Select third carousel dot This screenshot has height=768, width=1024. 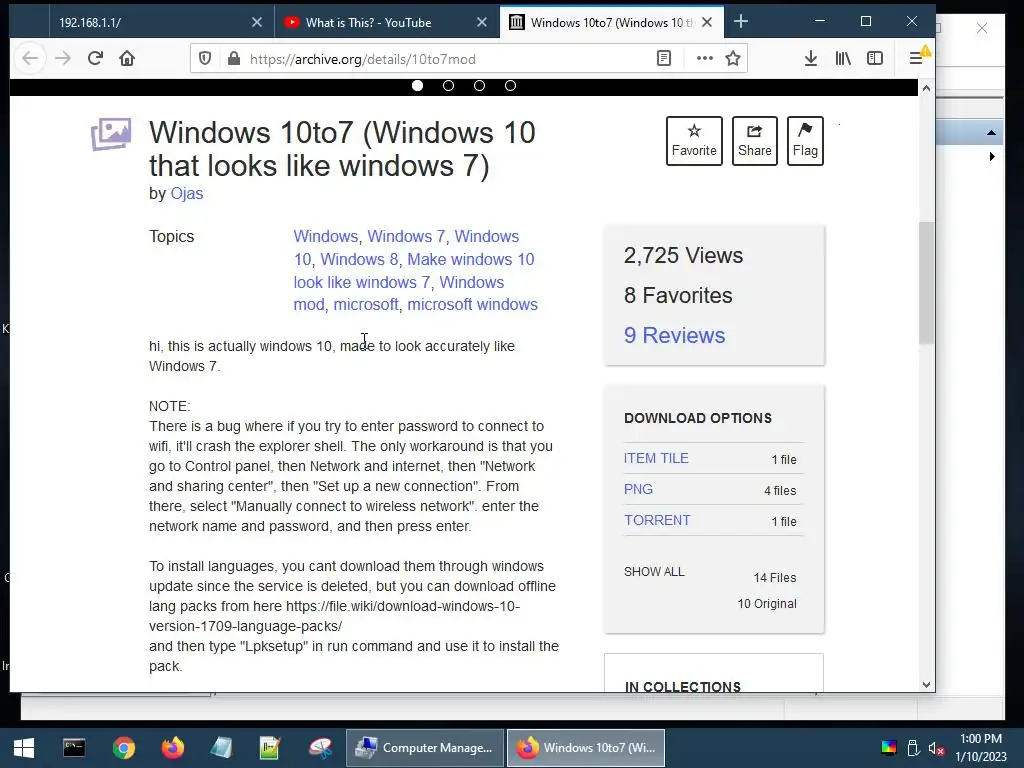click(x=479, y=86)
